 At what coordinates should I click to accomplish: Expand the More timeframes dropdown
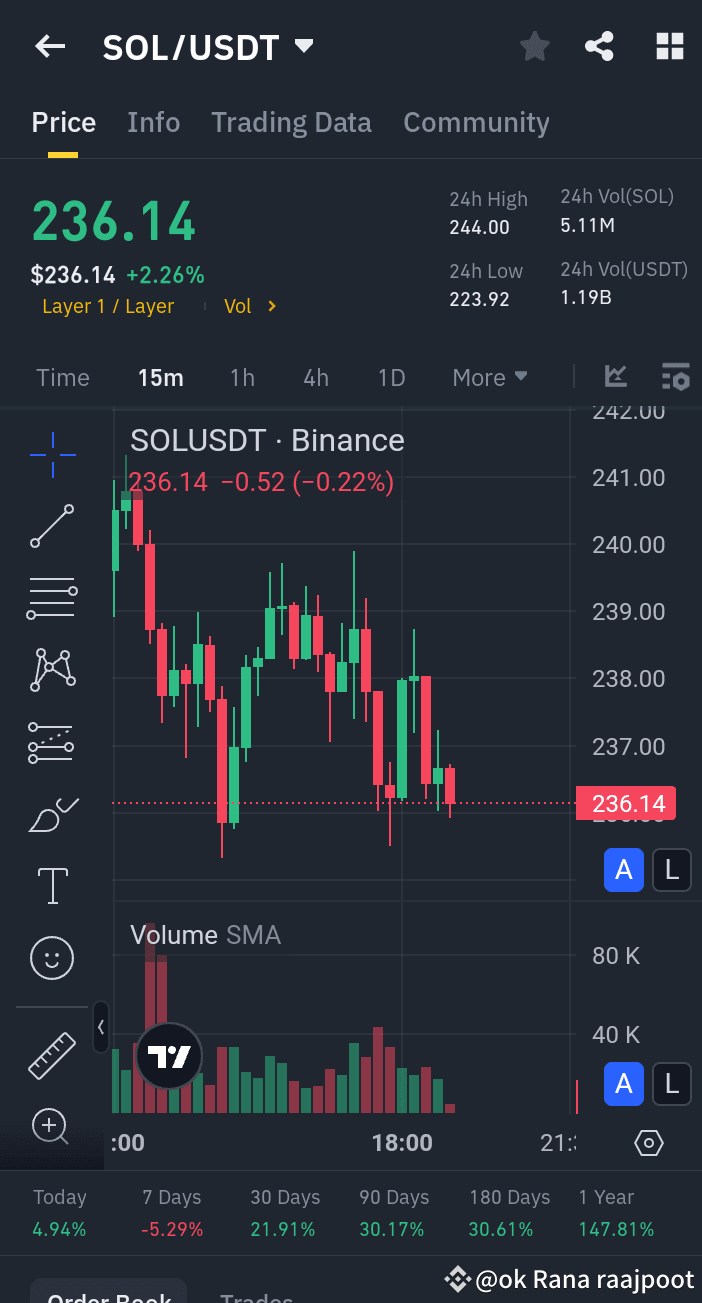pos(490,378)
